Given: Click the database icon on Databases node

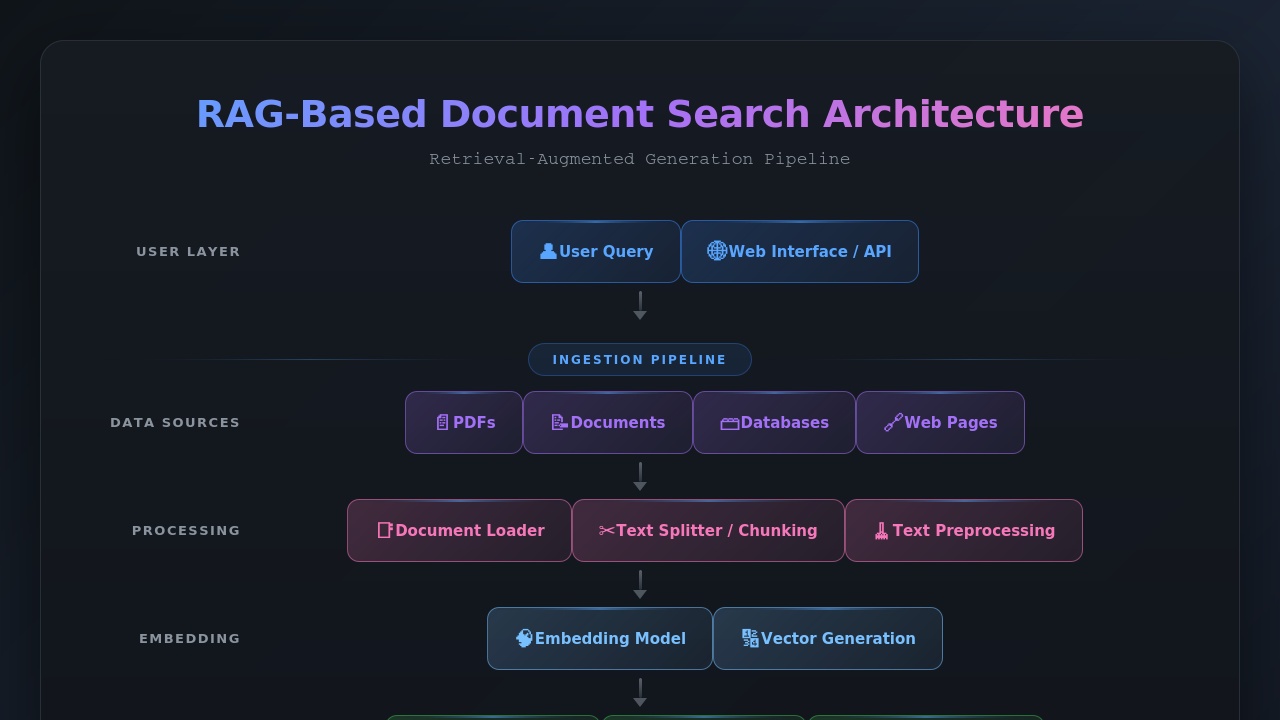Looking at the screenshot, I should click(x=730, y=422).
